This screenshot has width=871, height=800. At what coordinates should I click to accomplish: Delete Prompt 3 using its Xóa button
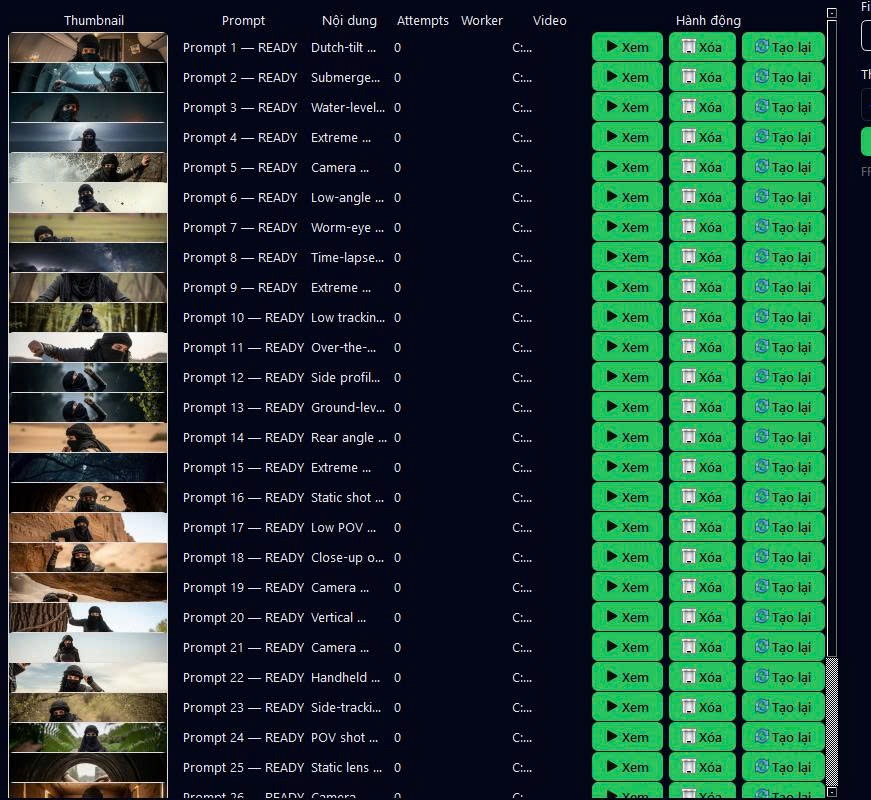click(701, 107)
